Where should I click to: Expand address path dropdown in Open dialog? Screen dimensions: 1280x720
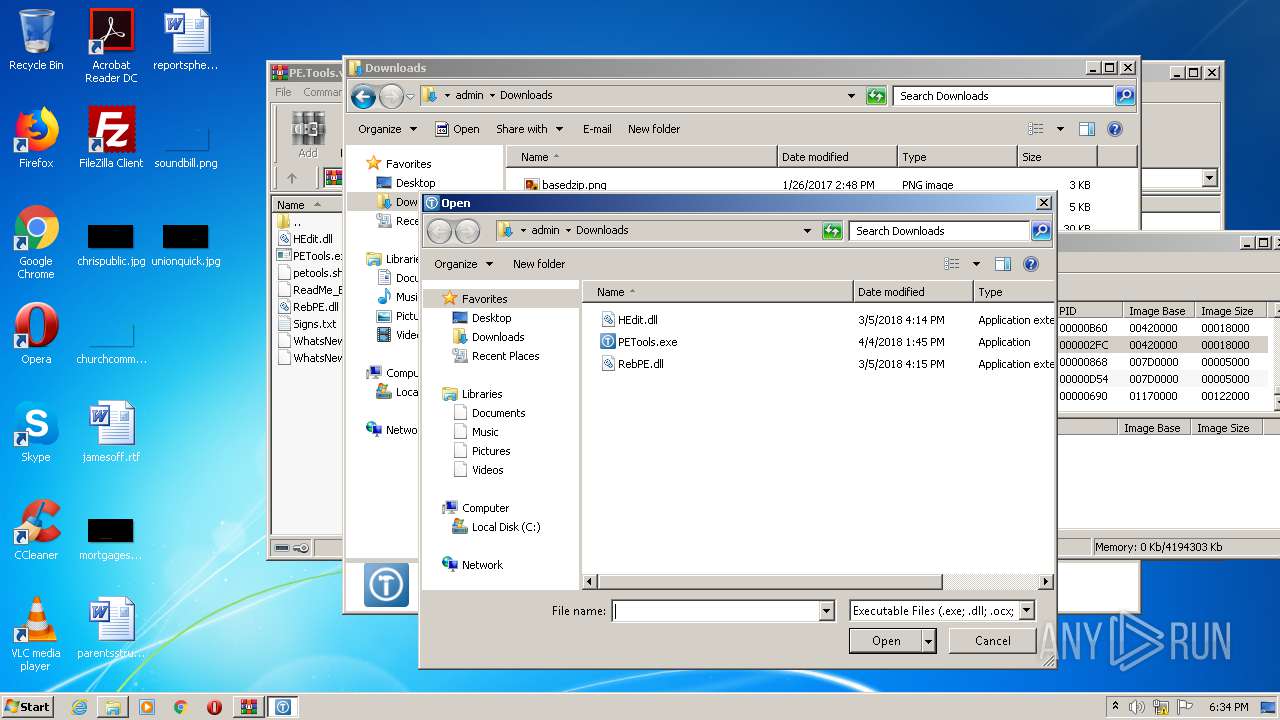tap(807, 231)
